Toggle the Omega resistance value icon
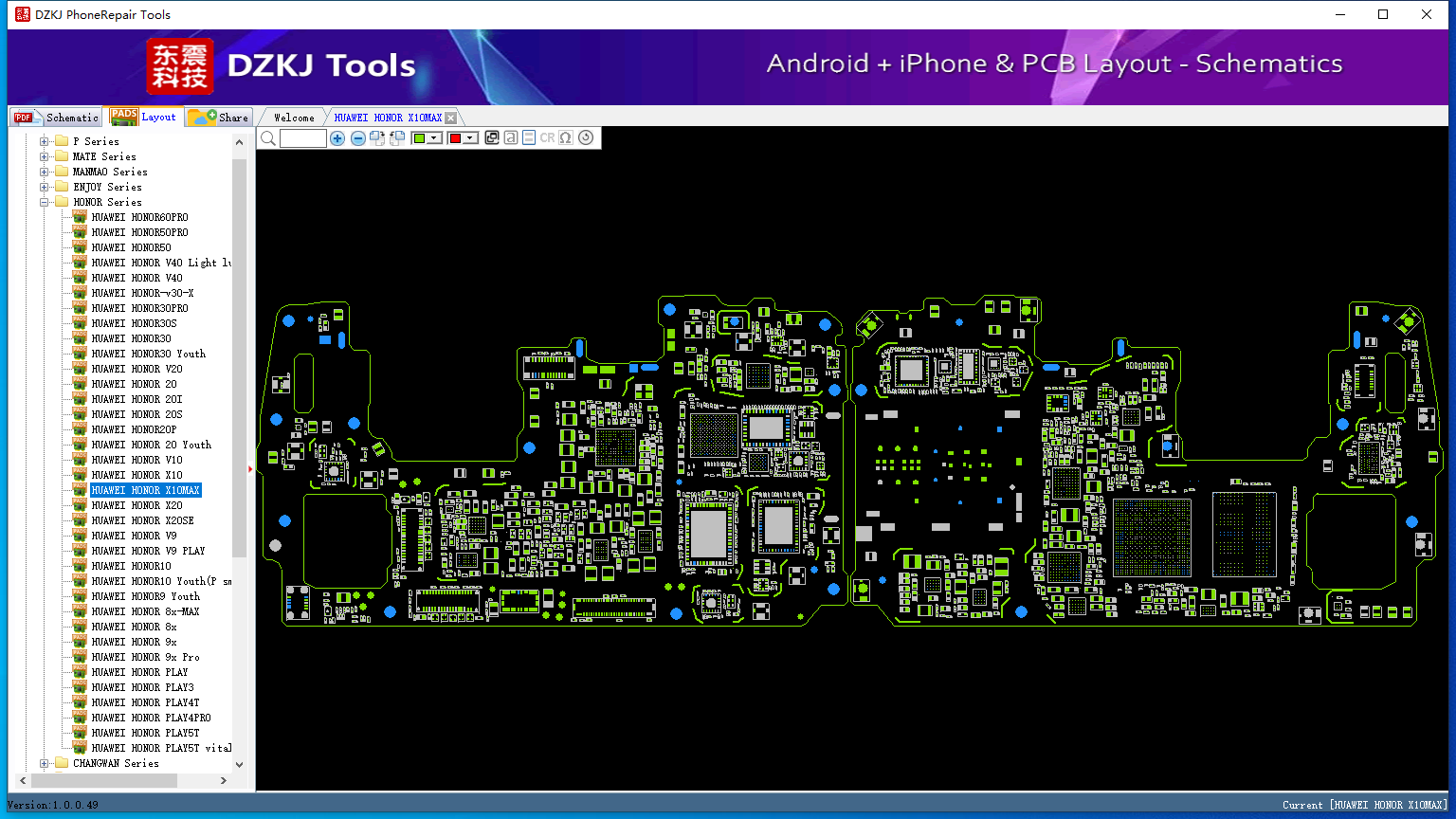The width and height of the screenshot is (1456, 819). [x=566, y=138]
